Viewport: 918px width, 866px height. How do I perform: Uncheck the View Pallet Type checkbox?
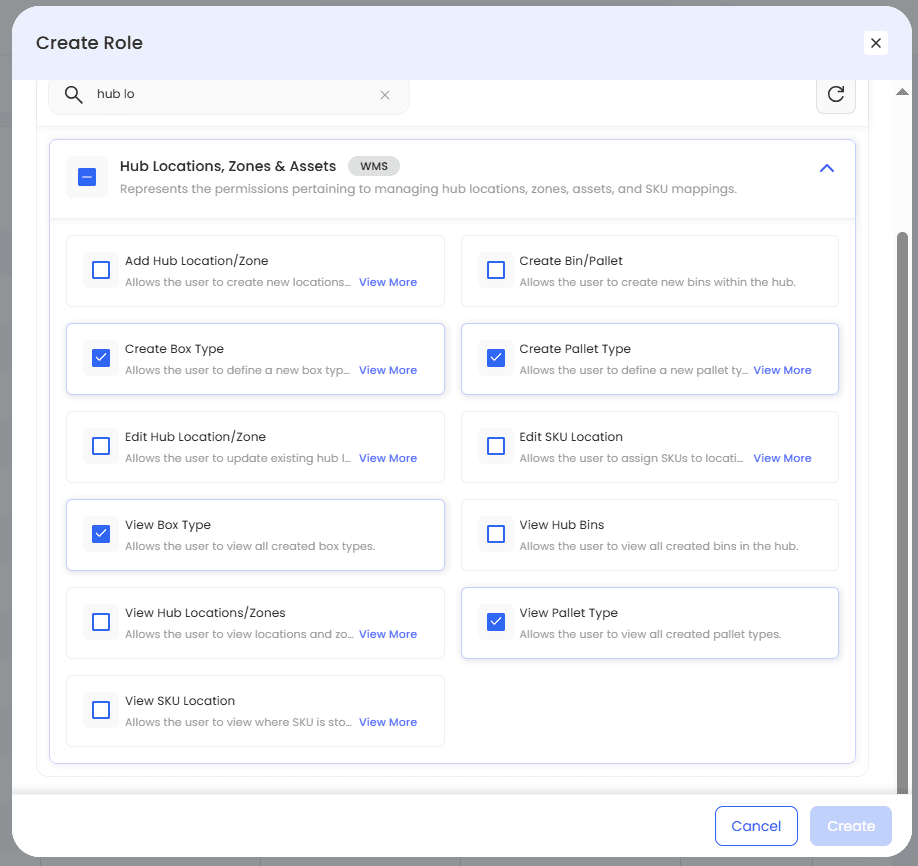pos(496,622)
